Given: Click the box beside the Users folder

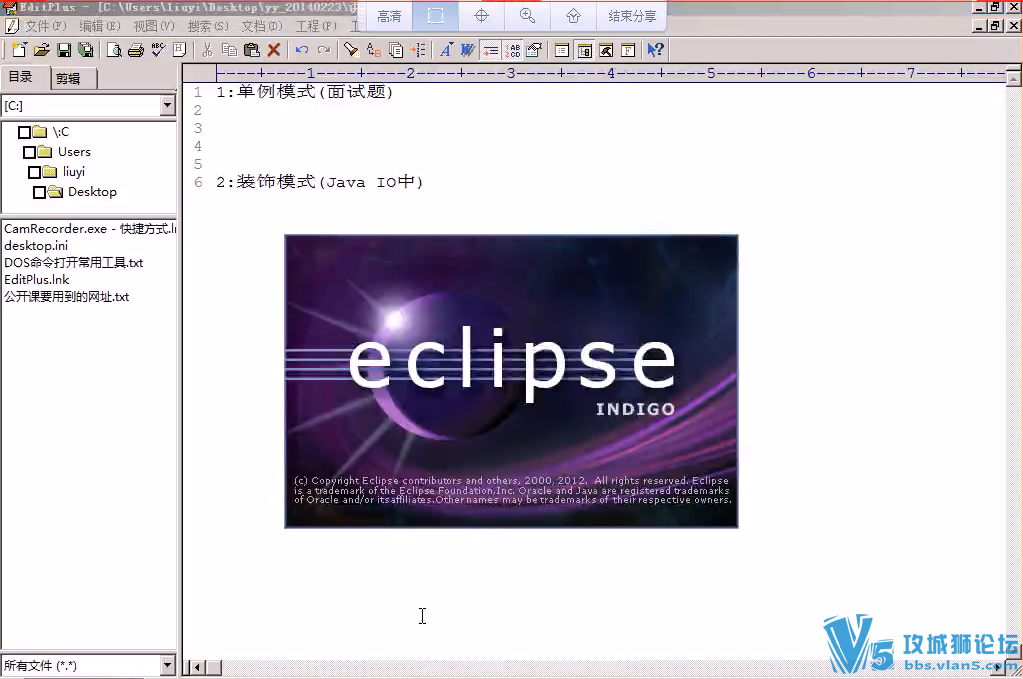Looking at the screenshot, I should pos(29,152).
